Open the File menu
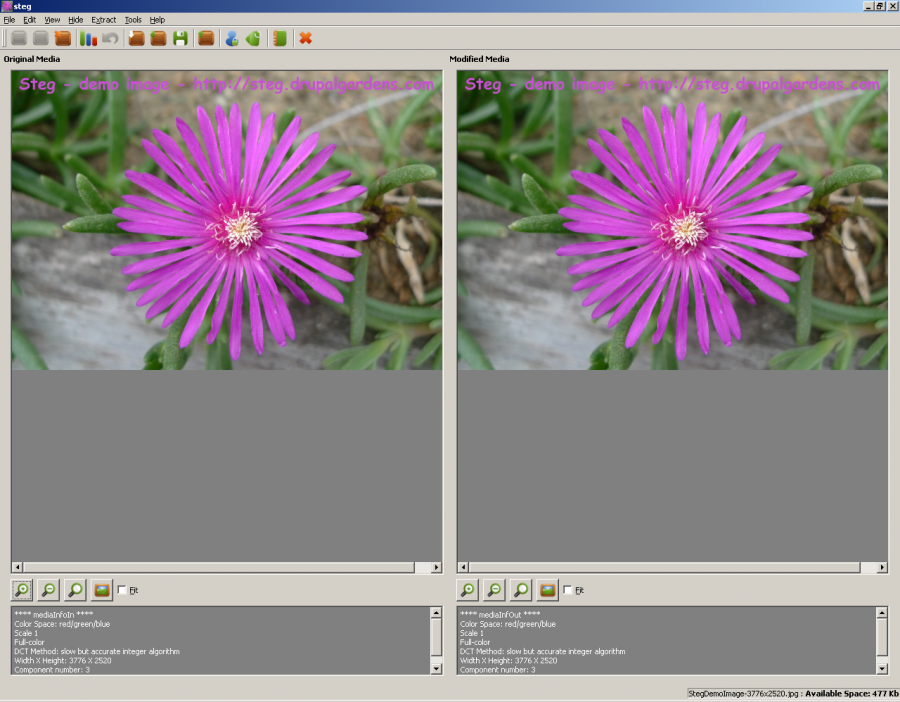The height and width of the screenshot is (702, 900). [9, 20]
